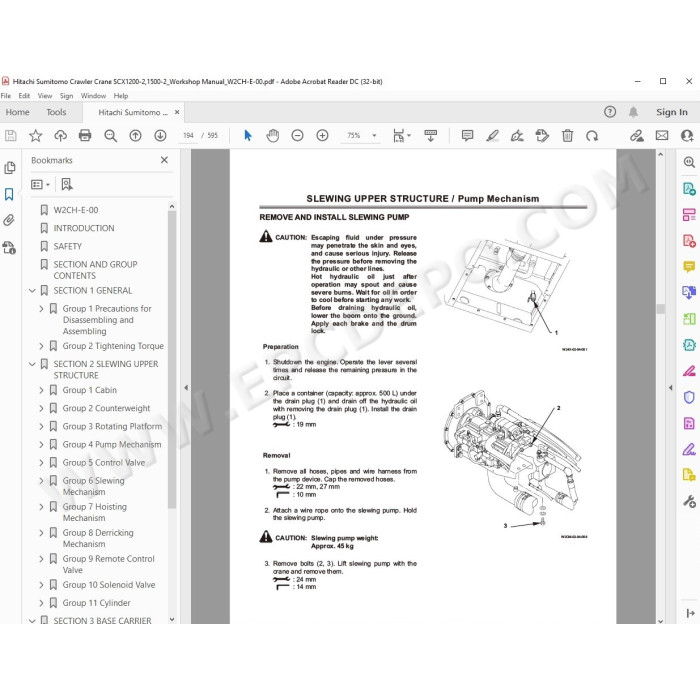Screen dimensions: 700x700
Task: Open notifications bell icon
Action: coord(633,112)
